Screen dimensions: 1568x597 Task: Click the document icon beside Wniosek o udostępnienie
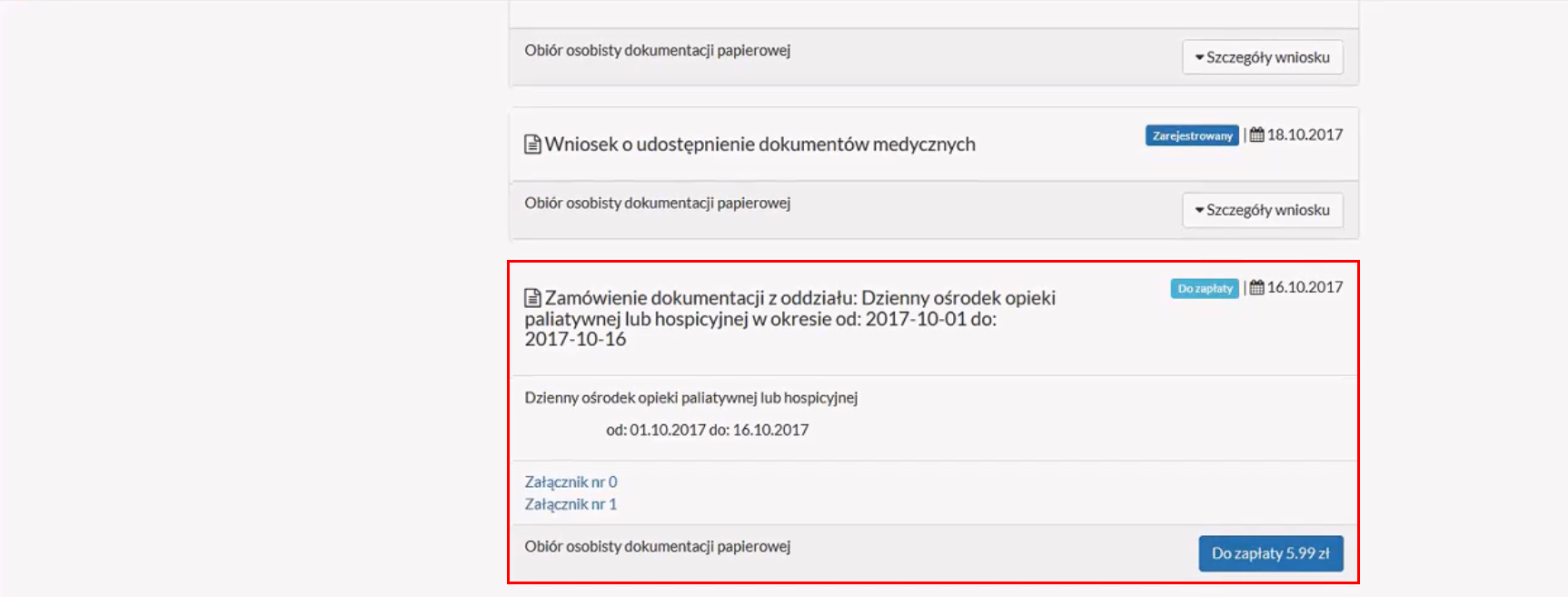click(x=532, y=144)
